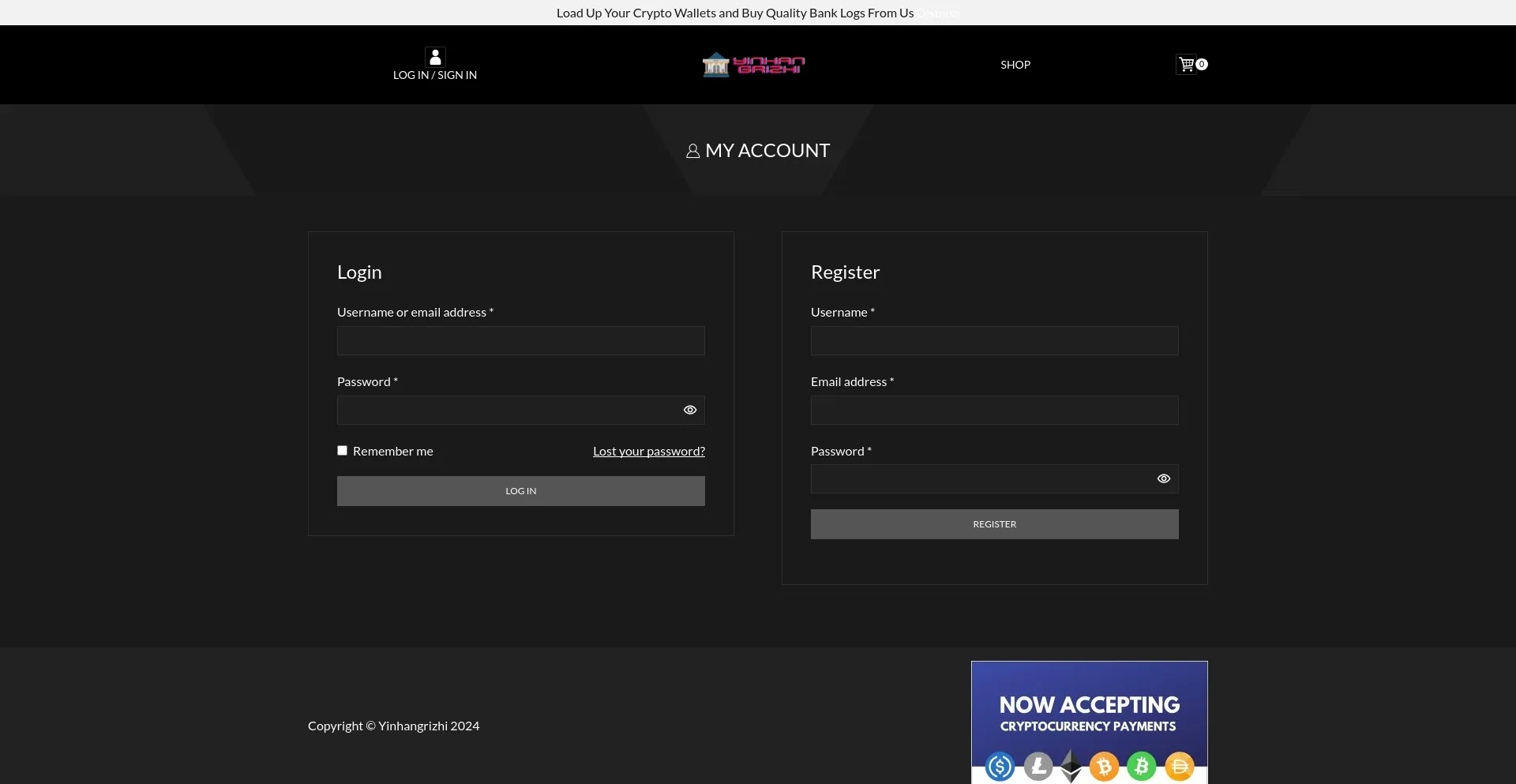The height and width of the screenshot is (784, 1516).
Task: Click the LOG IN button
Action: coord(521,491)
